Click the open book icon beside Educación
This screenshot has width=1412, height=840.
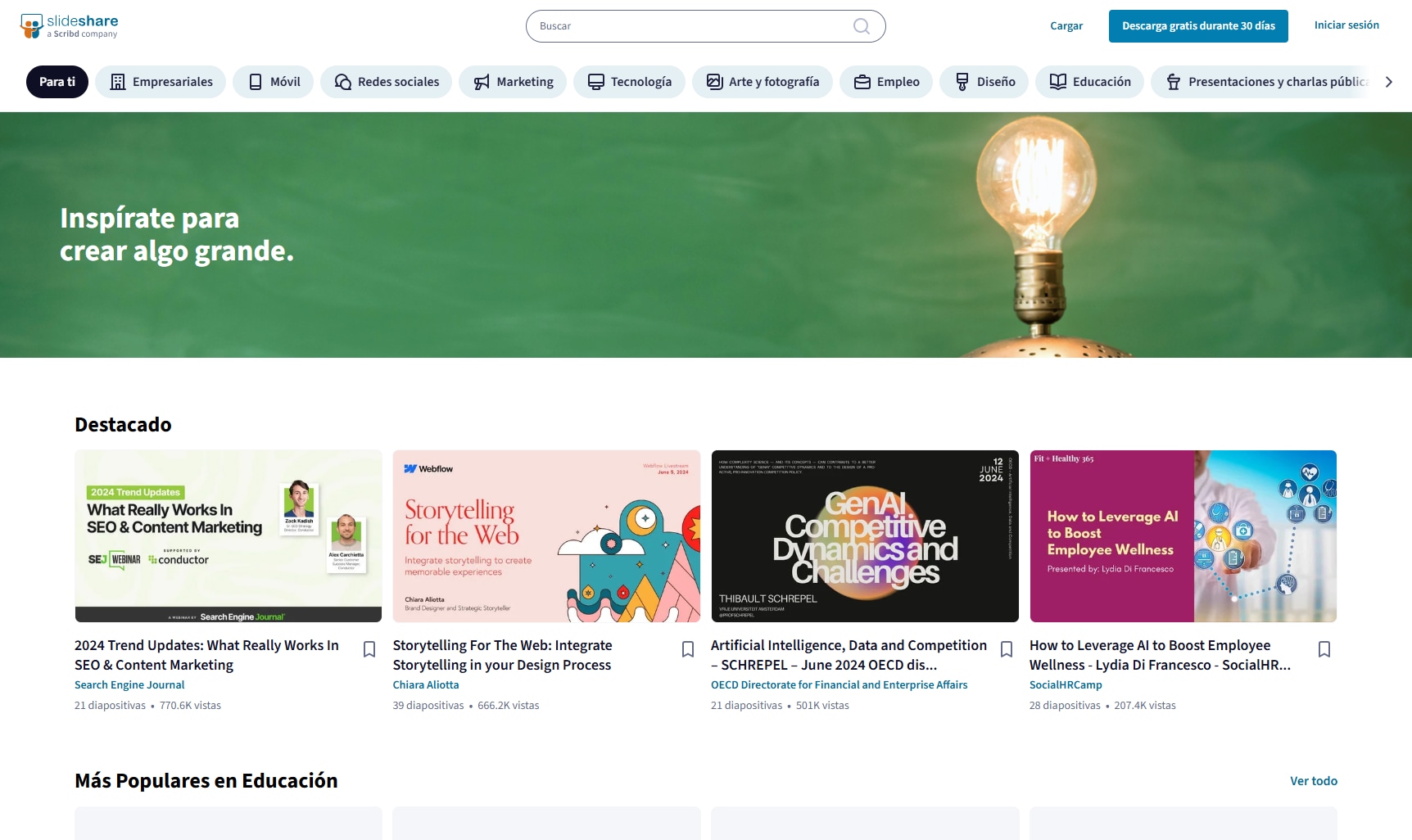[x=1058, y=82]
